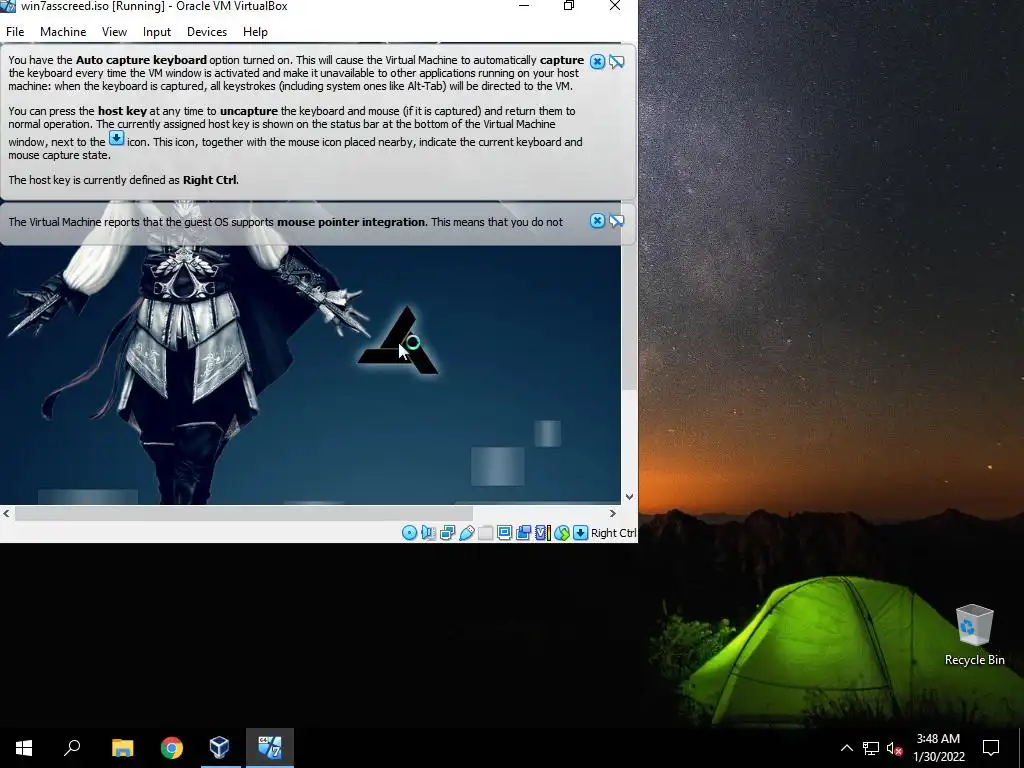Click the display status icon

(504, 533)
